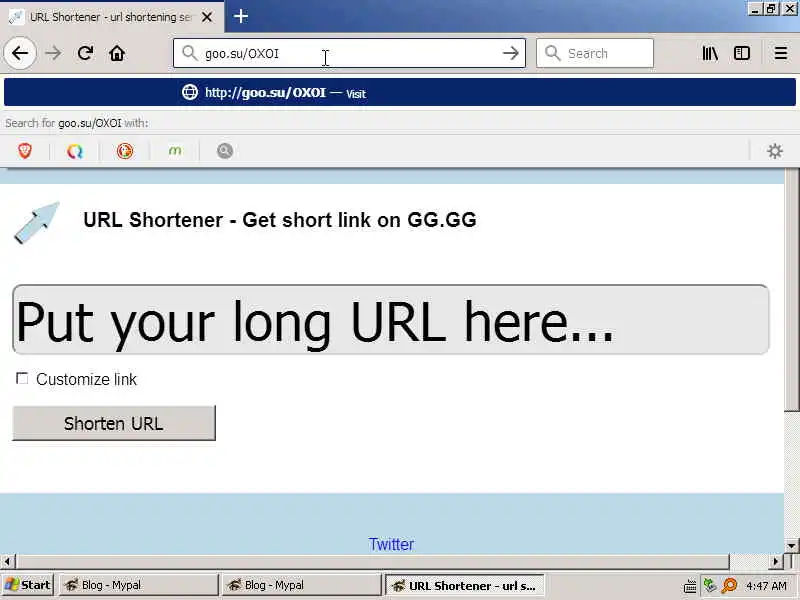Toggle the sidebar view icon

741,53
